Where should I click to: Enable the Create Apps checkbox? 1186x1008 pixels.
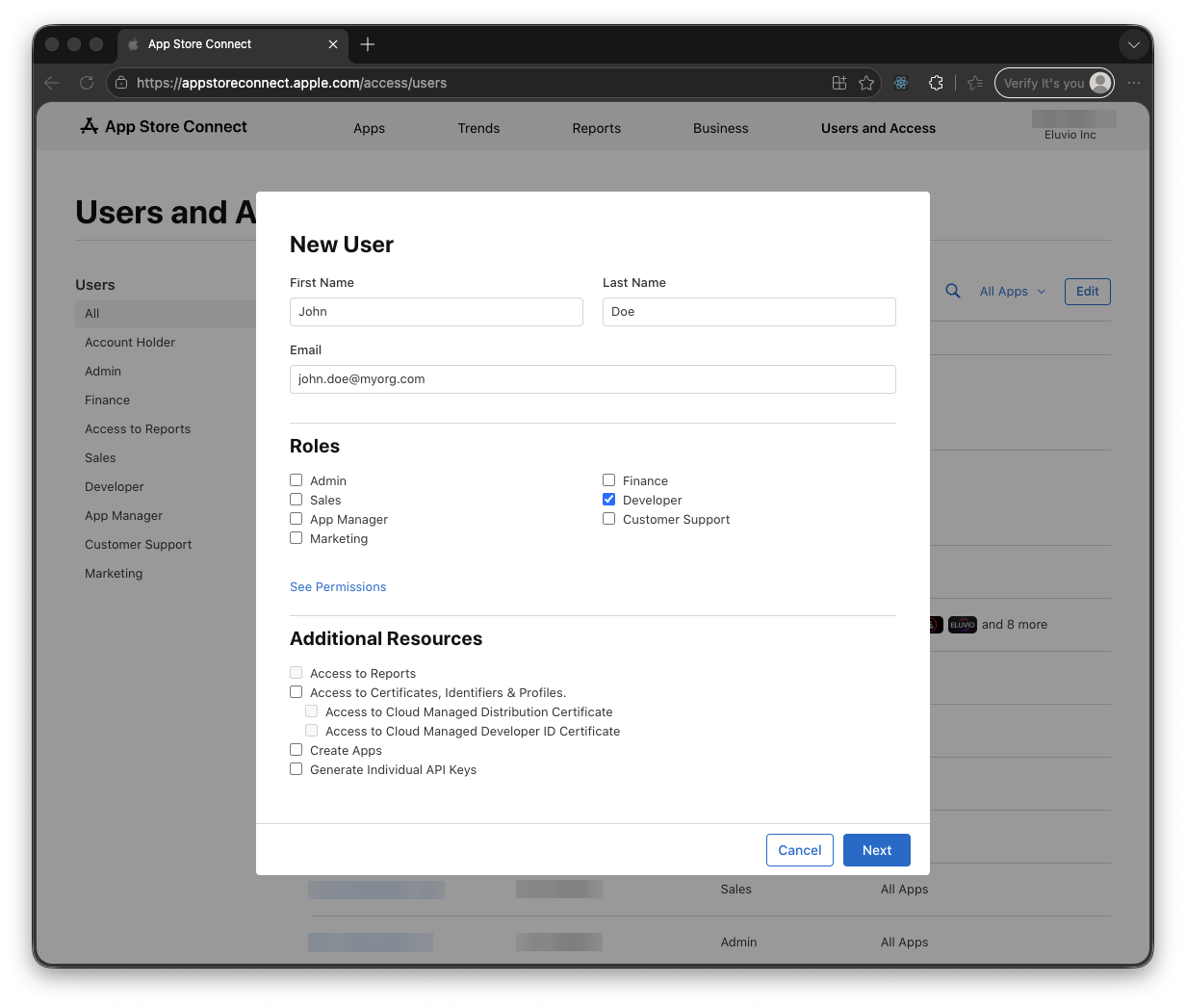(296, 750)
